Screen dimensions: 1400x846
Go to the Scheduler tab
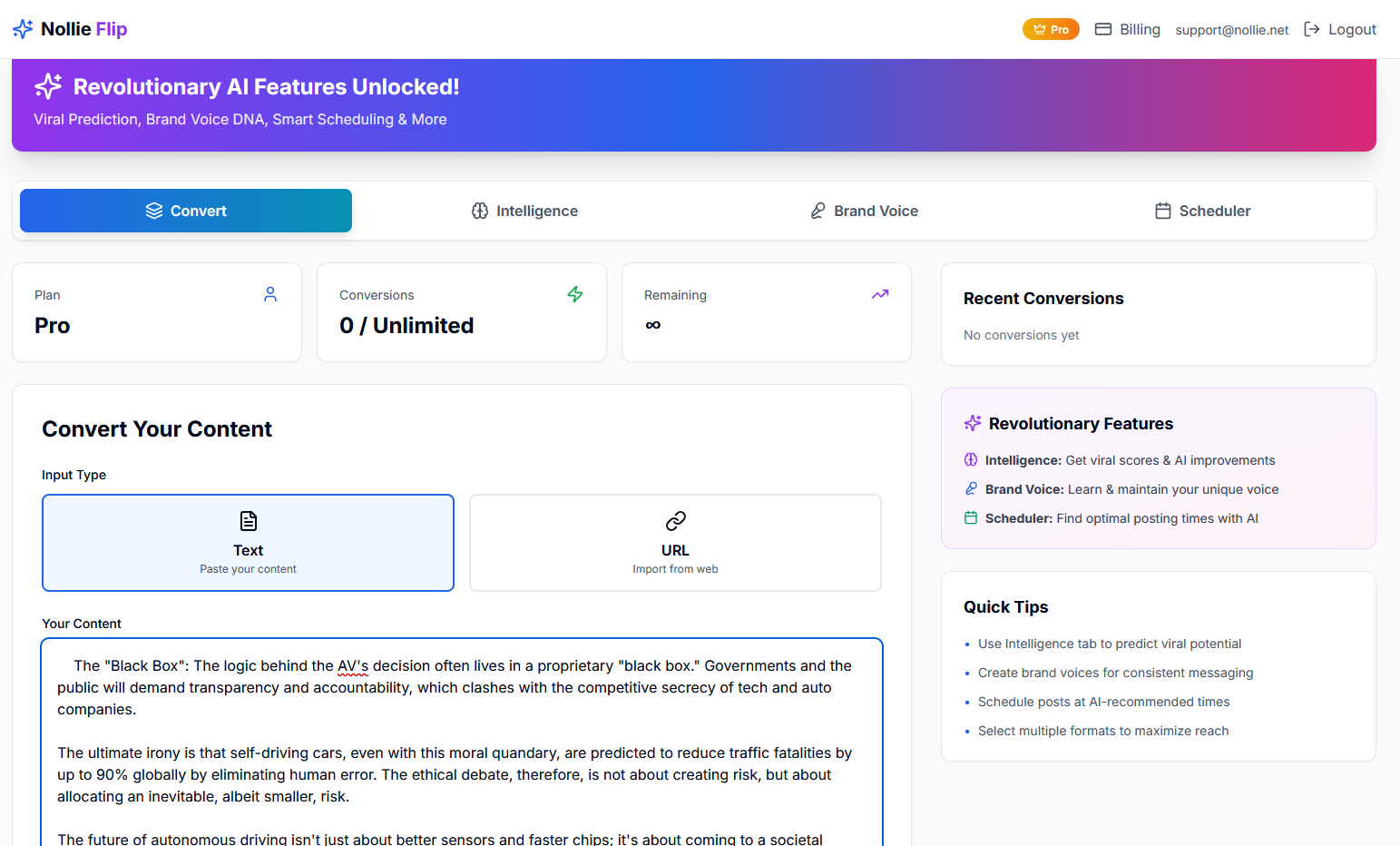coord(1203,211)
